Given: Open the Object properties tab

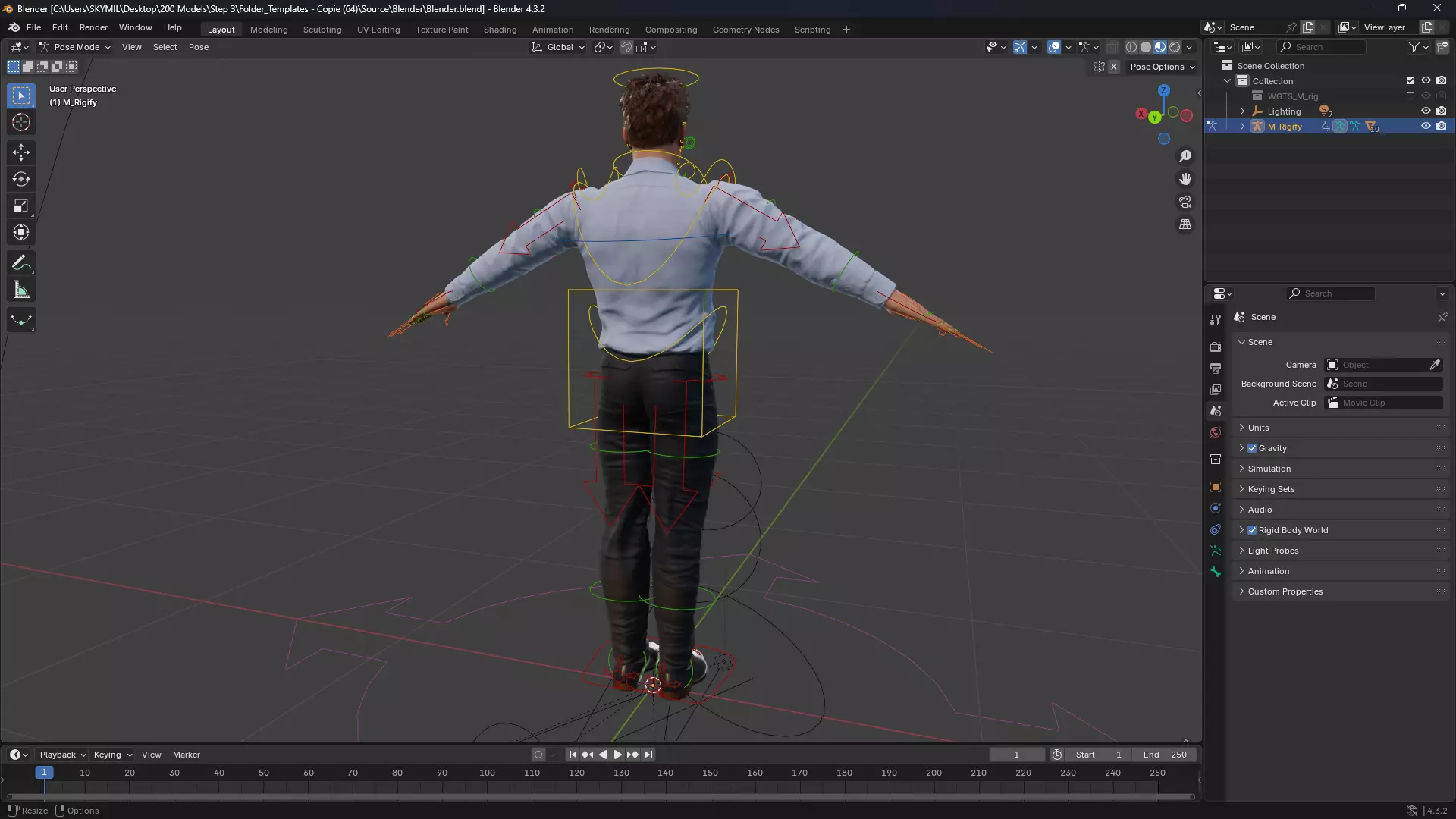Looking at the screenshot, I should pos(1216,487).
